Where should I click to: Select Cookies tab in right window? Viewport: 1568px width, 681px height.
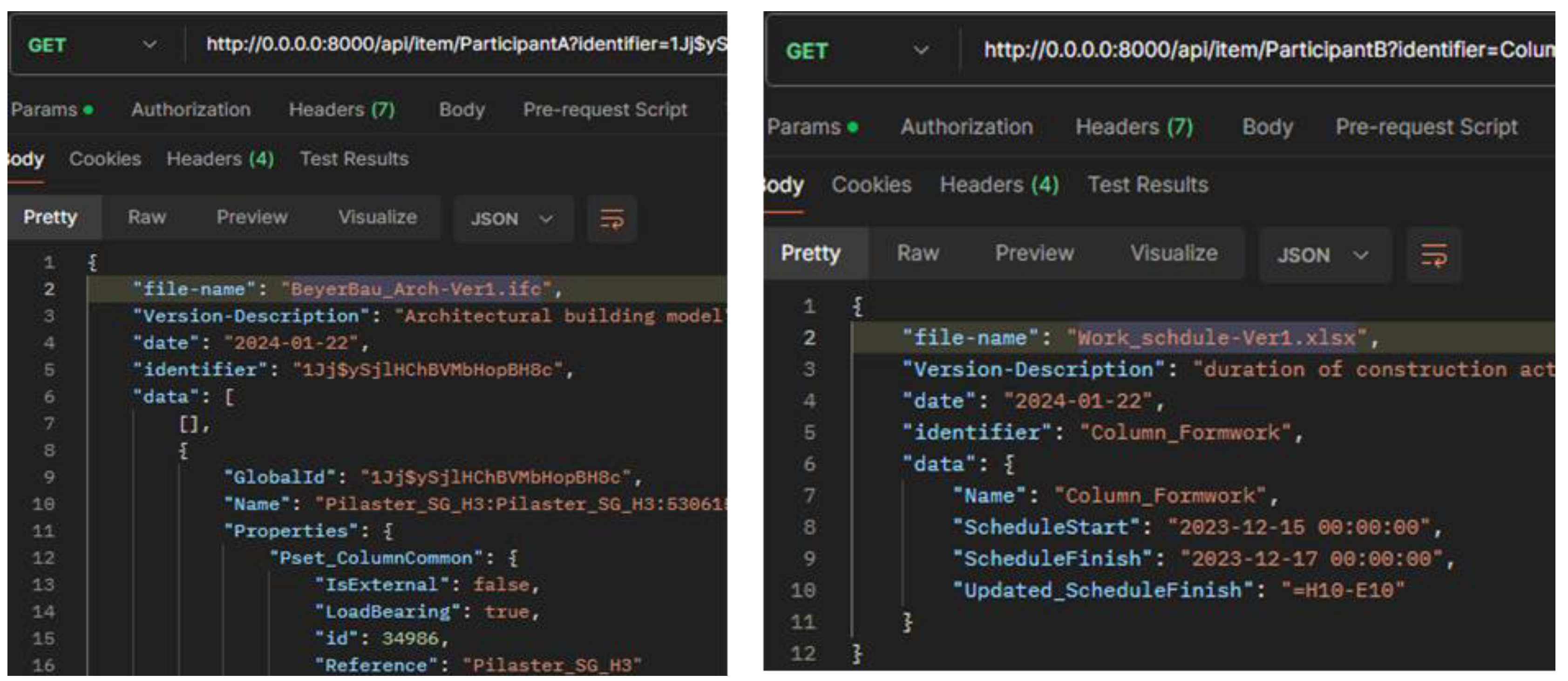pyautogui.click(x=872, y=184)
